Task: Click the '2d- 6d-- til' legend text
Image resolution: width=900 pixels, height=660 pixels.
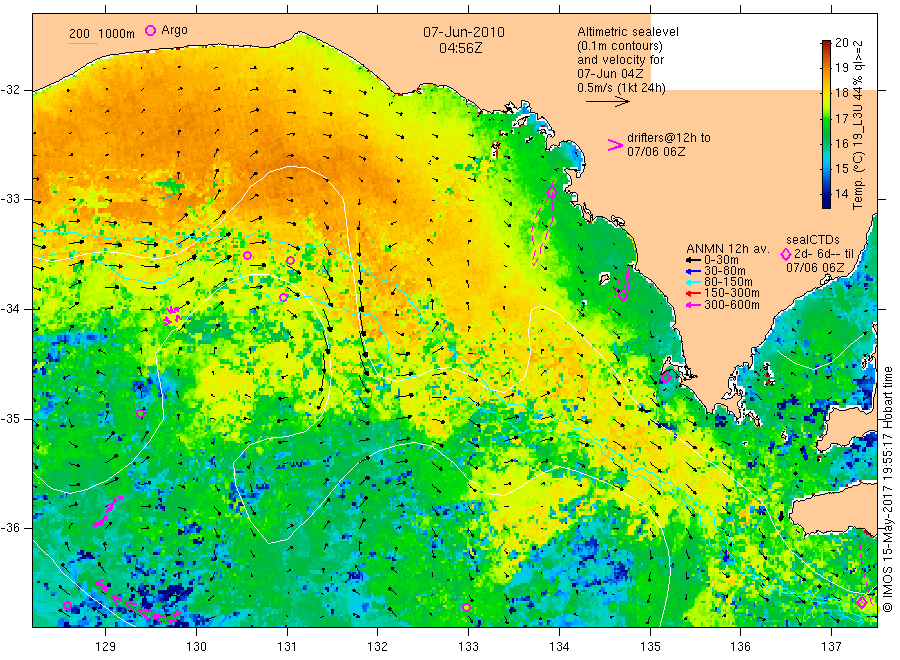Action: point(824,254)
